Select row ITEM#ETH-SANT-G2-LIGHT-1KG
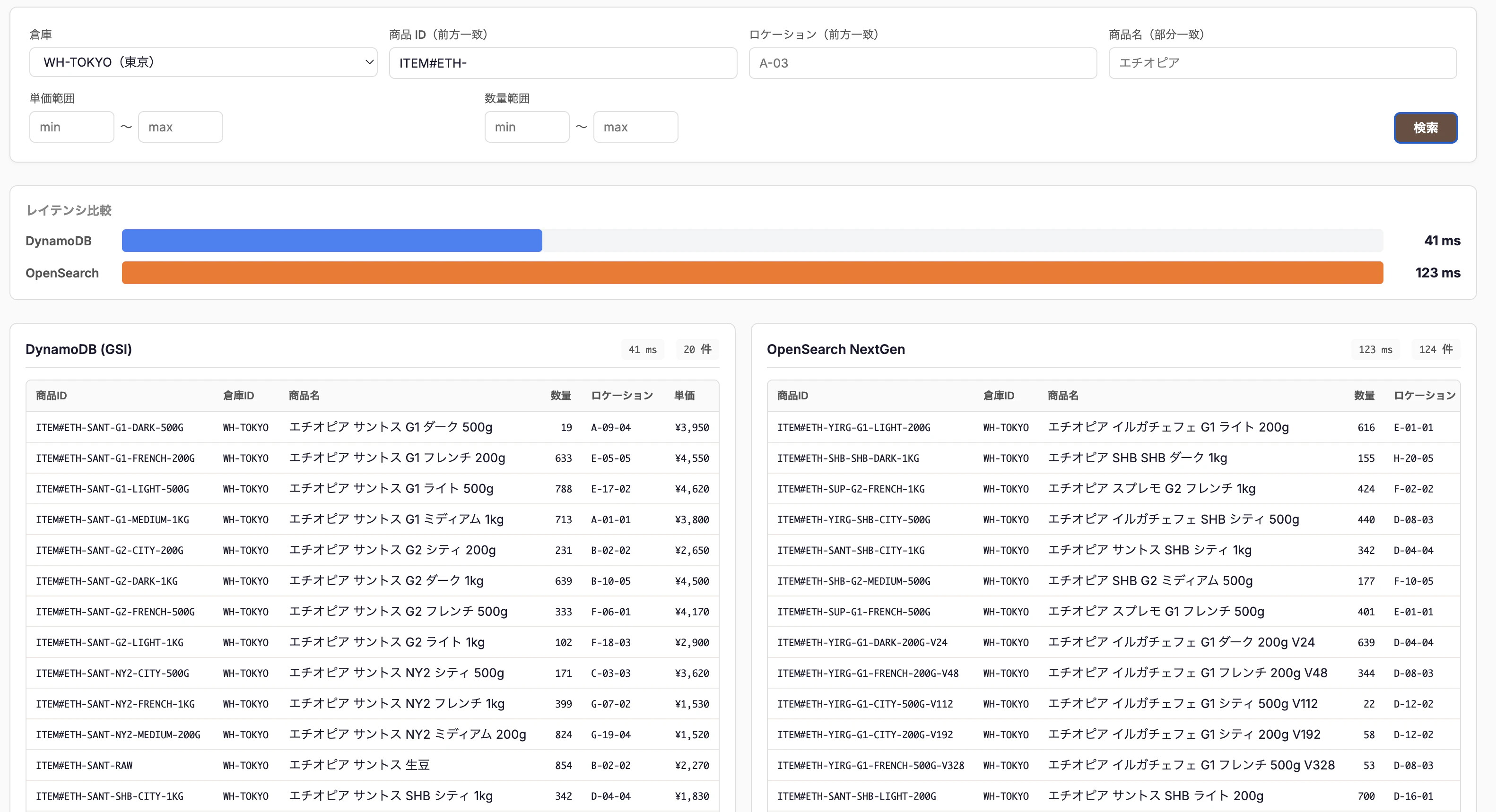The image size is (1496, 812). coord(372,642)
